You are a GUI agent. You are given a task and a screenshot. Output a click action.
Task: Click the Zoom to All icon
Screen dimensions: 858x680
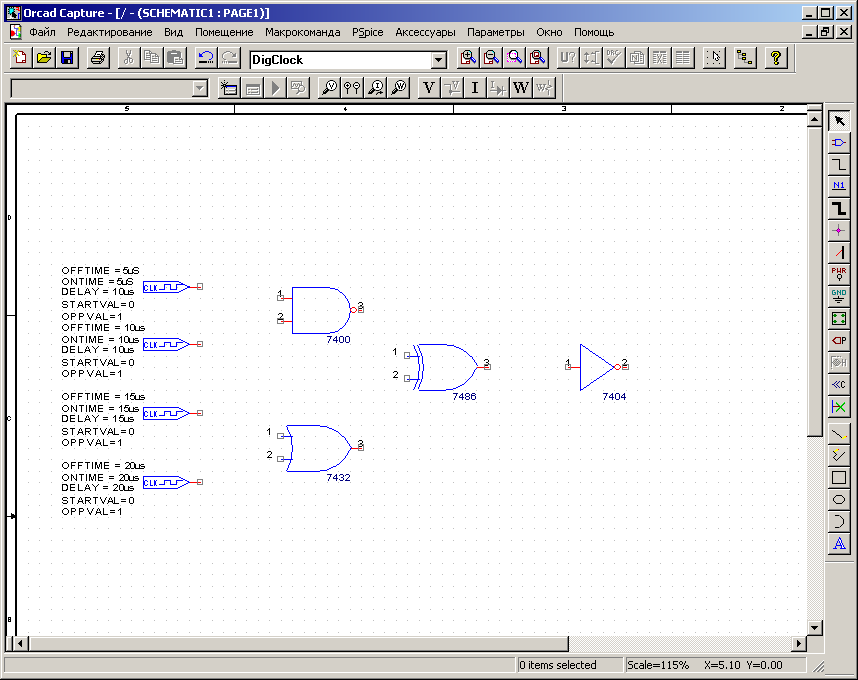[537, 57]
